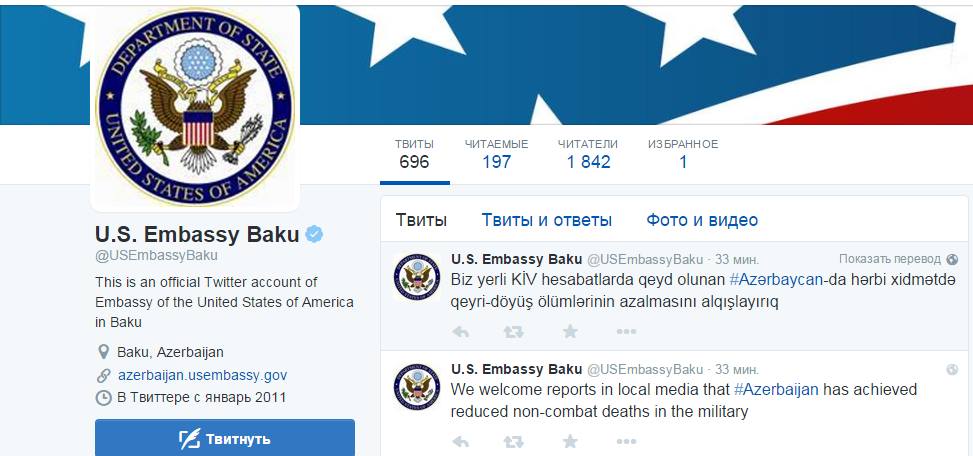Switch to Твиты и ответы tab
Image resolution: width=973 pixels, height=456 pixels.
547,220
